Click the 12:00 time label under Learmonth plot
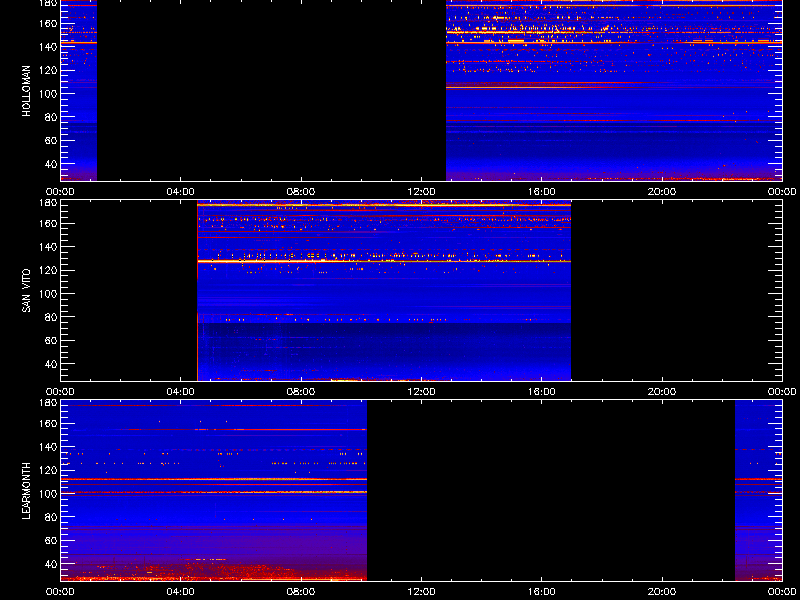The height and width of the screenshot is (600, 800). click(421, 592)
